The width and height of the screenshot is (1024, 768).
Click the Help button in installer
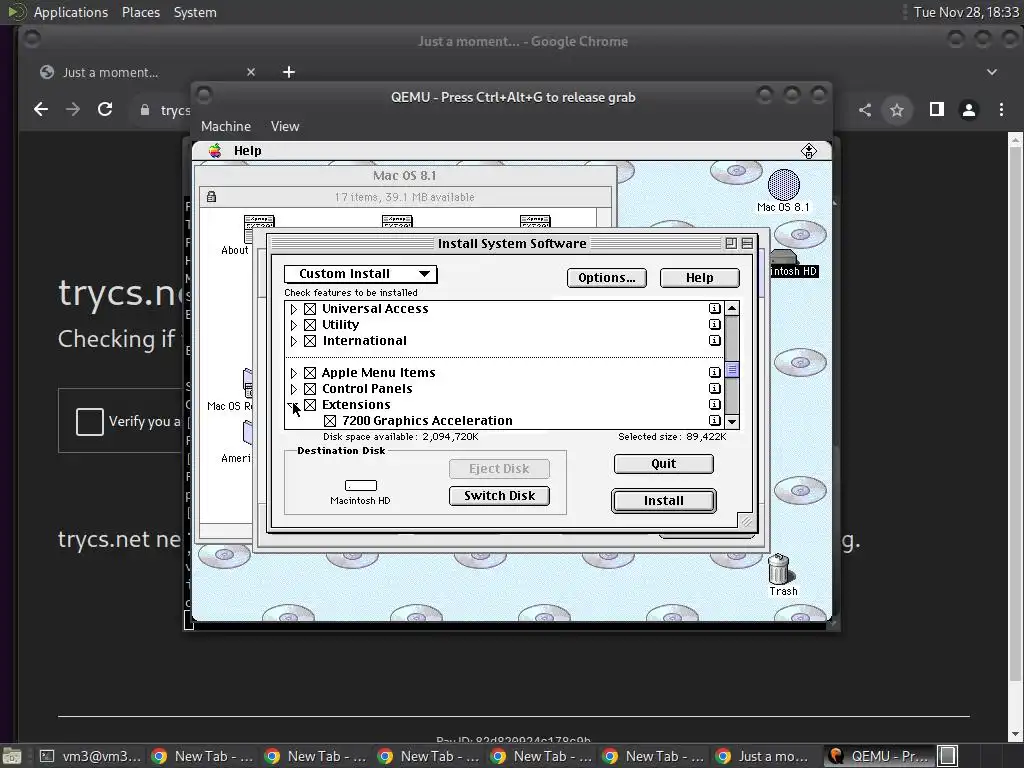pos(699,278)
